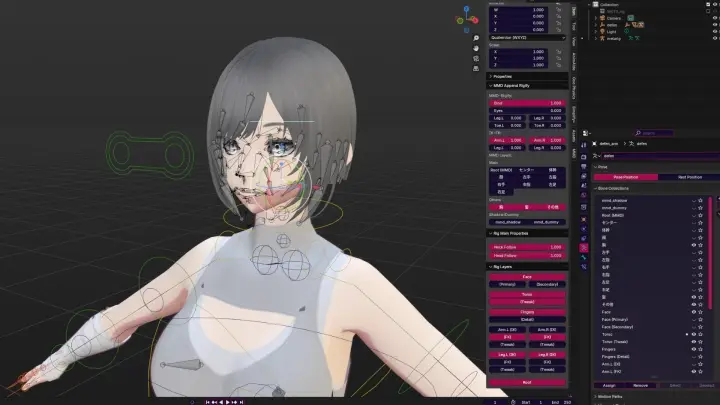This screenshot has width=720, height=405.
Task: Adjust the Bind value slider
Action: coord(527,103)
